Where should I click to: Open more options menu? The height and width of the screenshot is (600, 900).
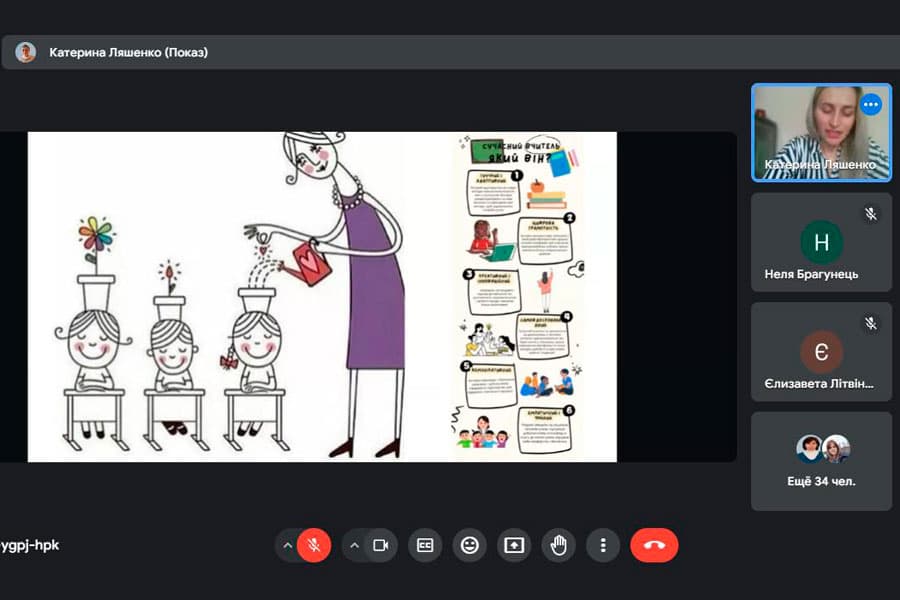pos(603,545)
